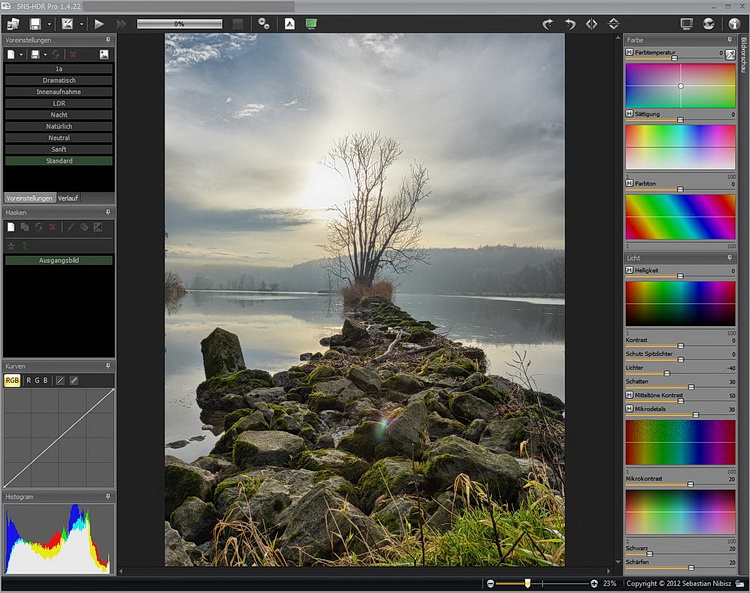The width and height of the screenshot is (750, 593).
Task: Select the 1a preset
Action: [59, 69]
